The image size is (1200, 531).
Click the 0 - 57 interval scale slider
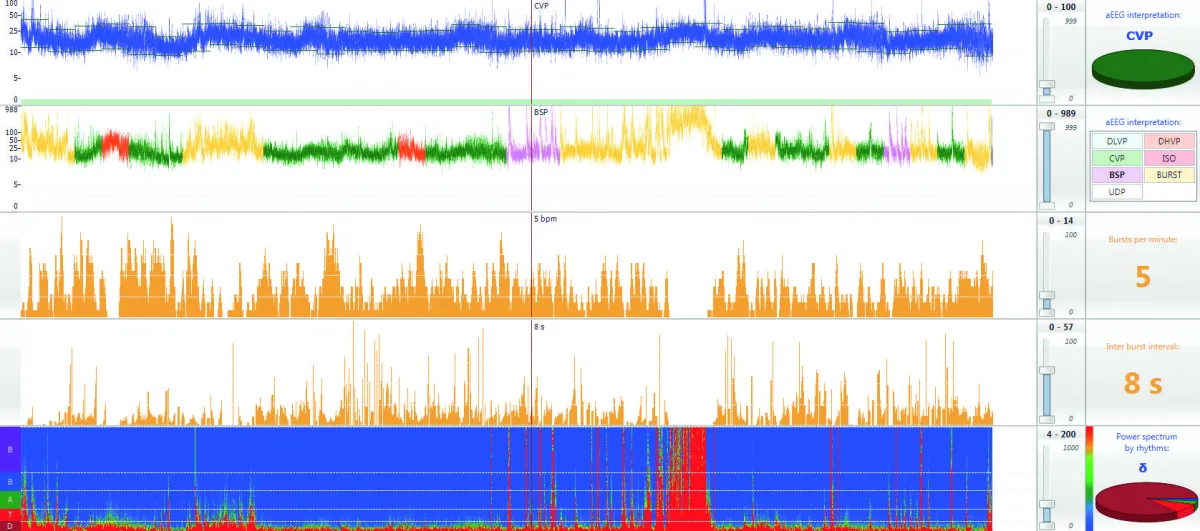(x=1047, y=370)
